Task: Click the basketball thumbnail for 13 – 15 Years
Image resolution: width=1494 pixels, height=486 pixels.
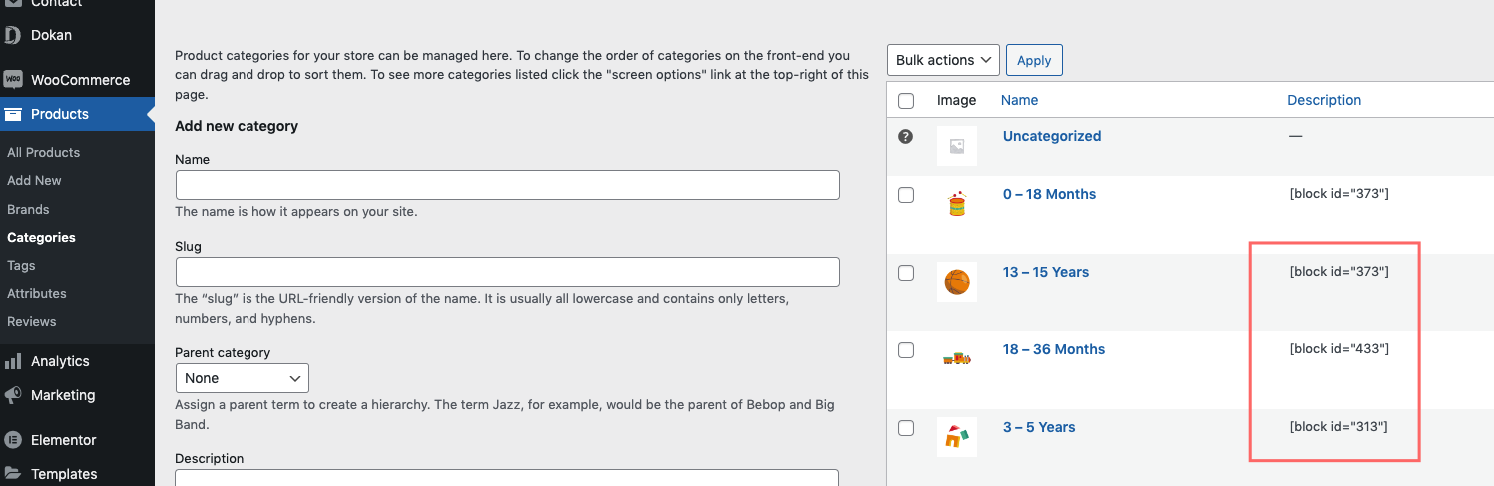Action: coord(957,282)
